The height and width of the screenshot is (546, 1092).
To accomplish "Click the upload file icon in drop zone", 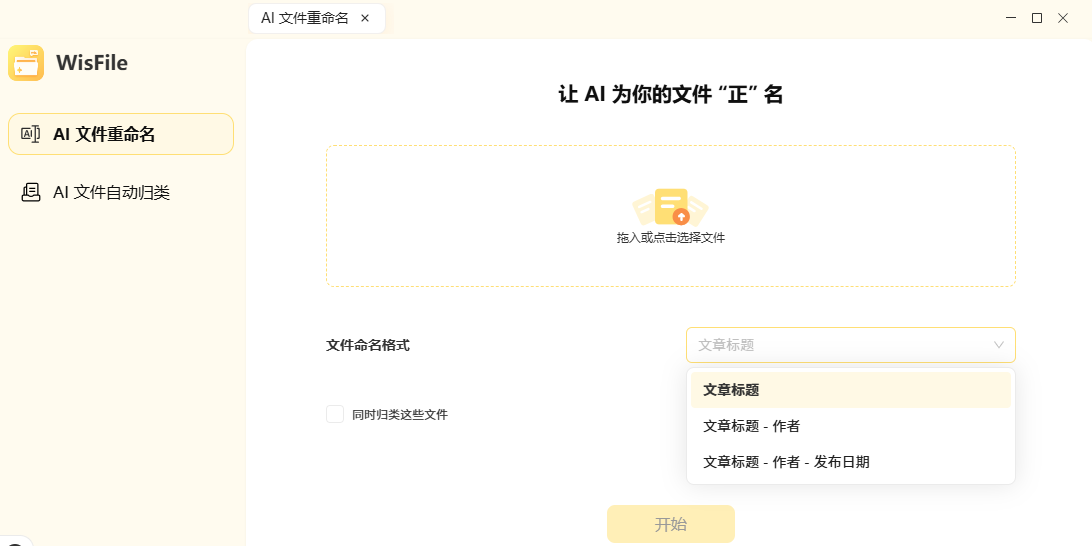I will 671,207.
